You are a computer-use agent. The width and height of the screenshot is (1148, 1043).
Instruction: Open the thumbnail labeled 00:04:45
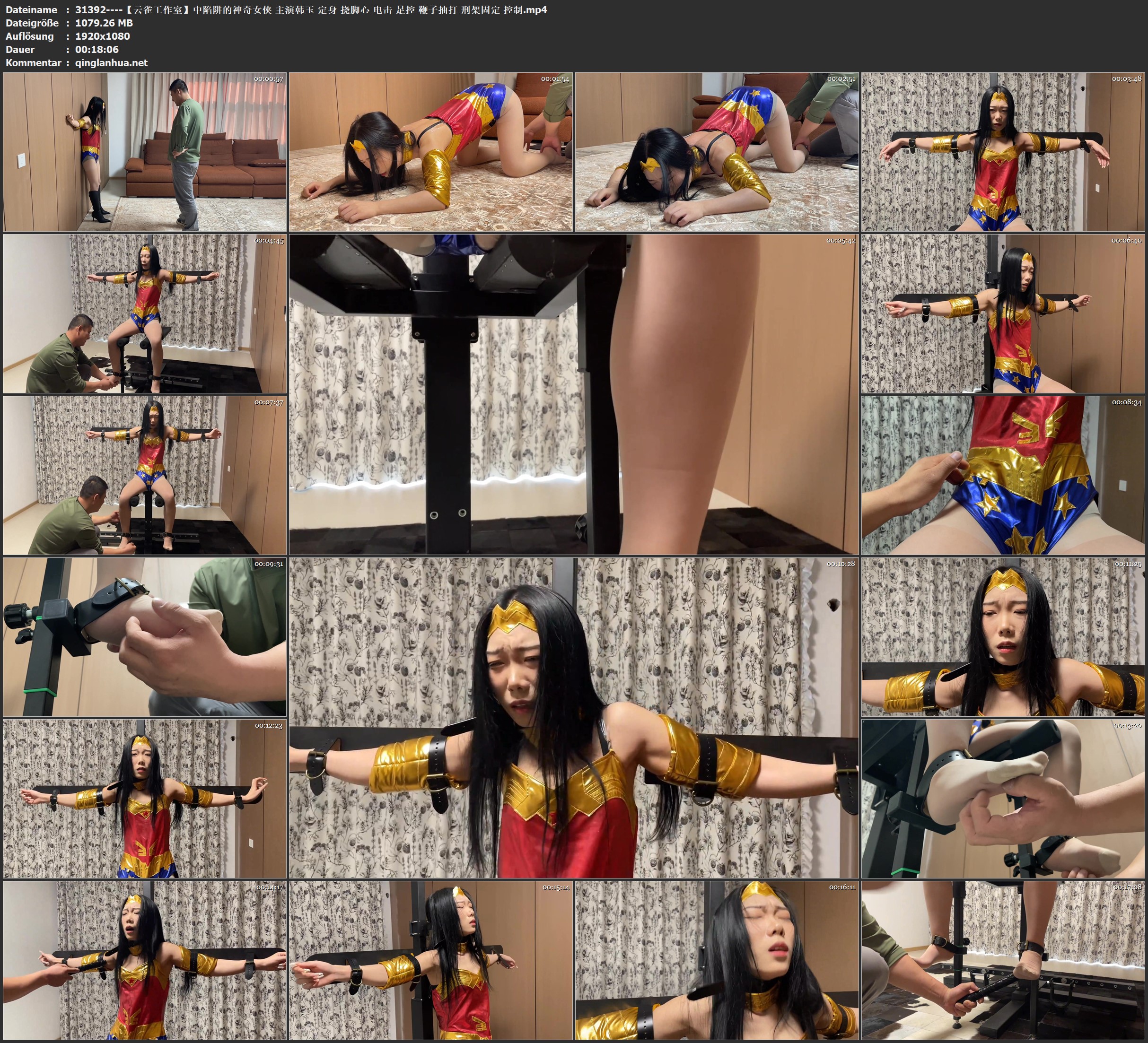pos(145,313)
